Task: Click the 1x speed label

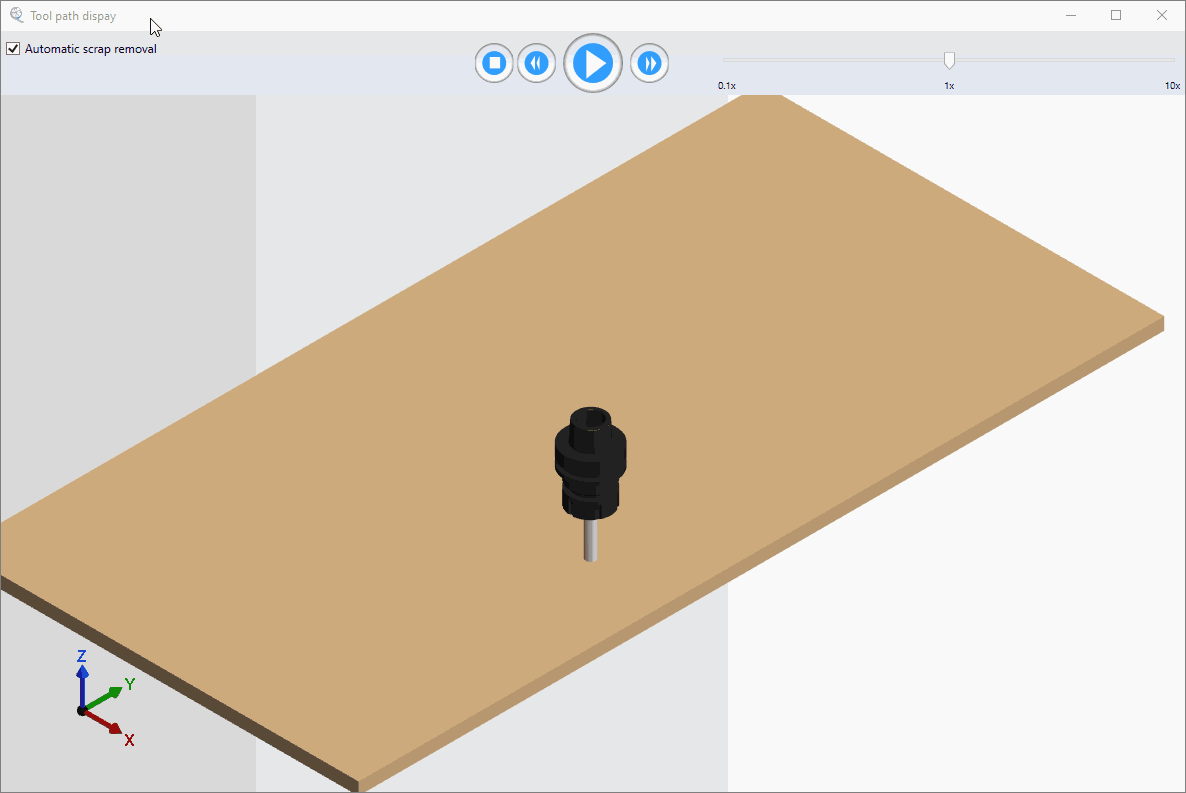Action: click(949, 86)
